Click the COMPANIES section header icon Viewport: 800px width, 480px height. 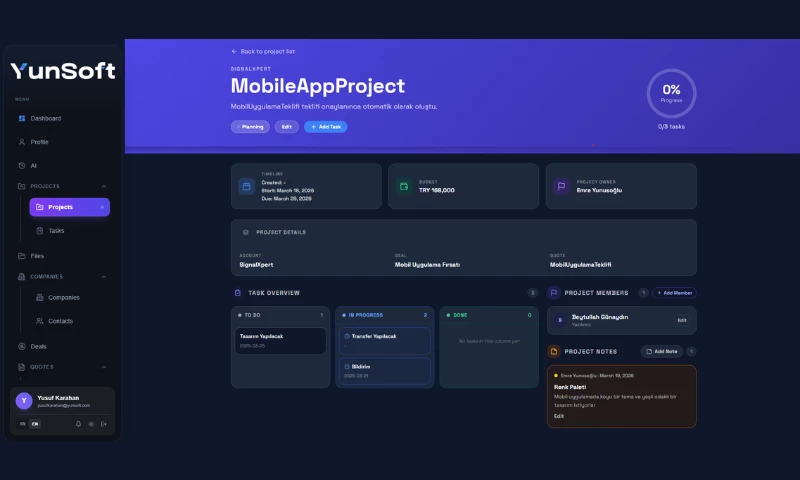coord(21,276)
